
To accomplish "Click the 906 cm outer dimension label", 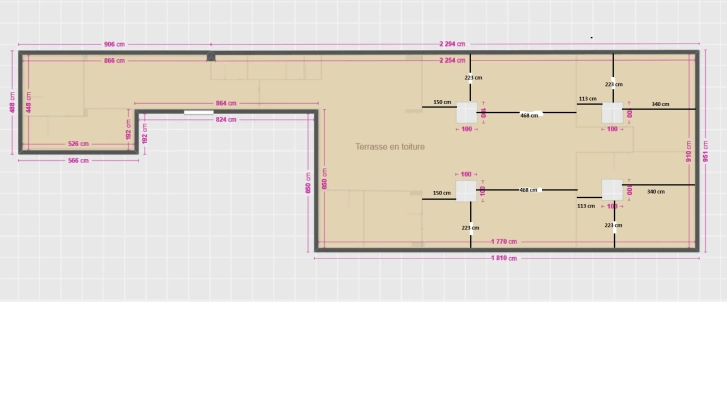I will click(x=115, y=44).
